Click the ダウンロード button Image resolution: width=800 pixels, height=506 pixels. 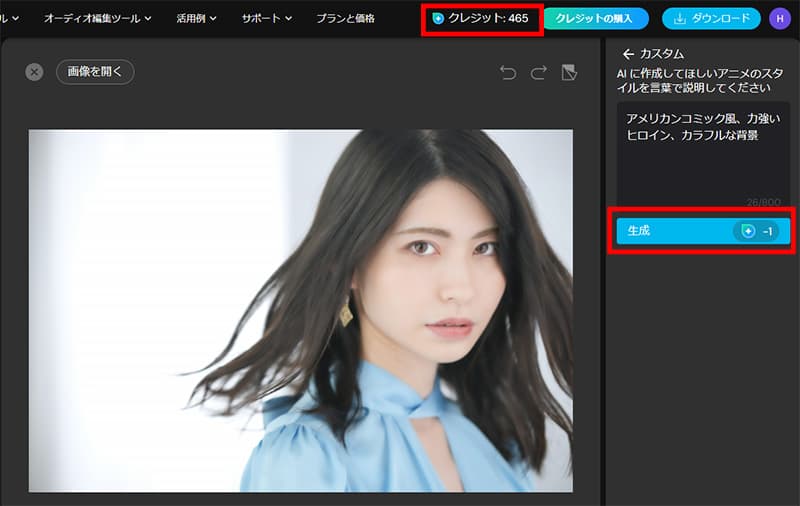(x=711, y=19)
